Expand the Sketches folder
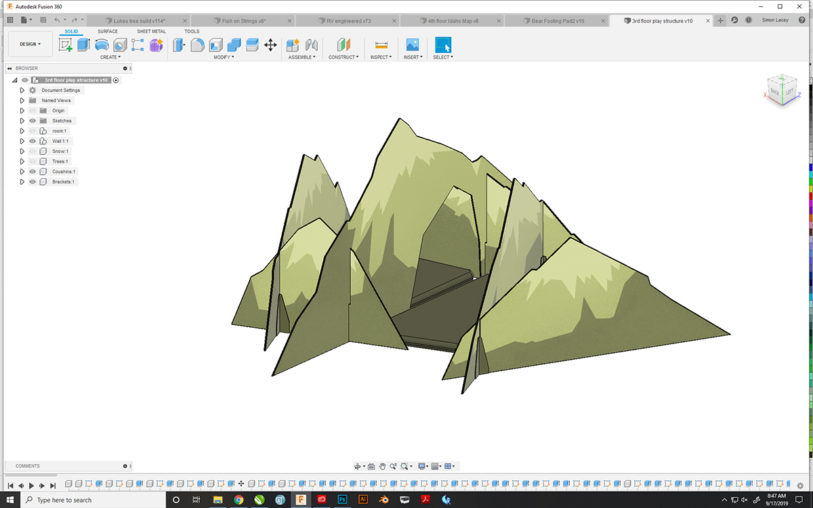Screen dimensions: 813x508 click(22, 121)
